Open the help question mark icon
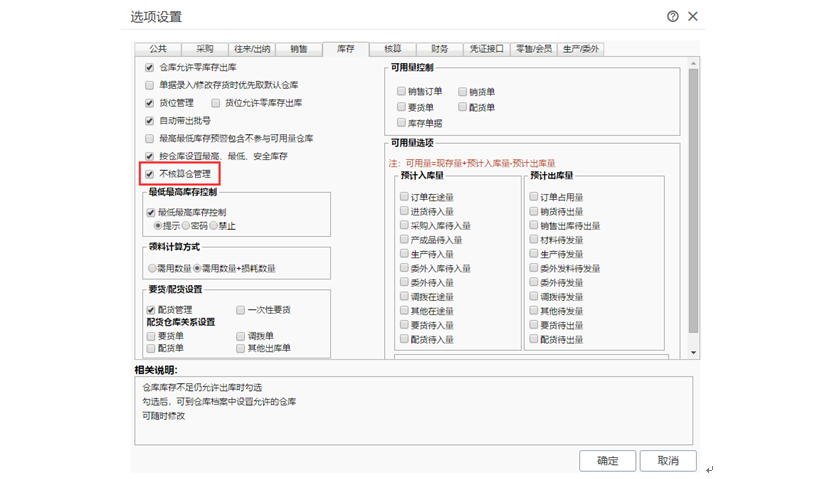This screenshot has width=836, height=479. point(673,17)
